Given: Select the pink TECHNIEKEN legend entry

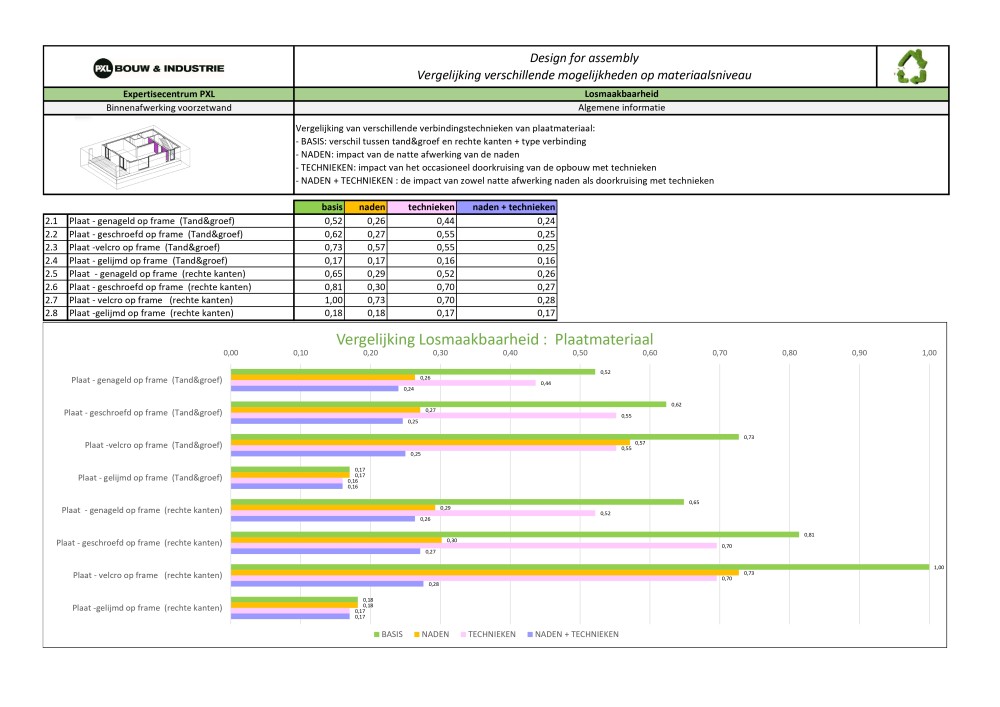Looking at the screenshot, I should point(488,634).
